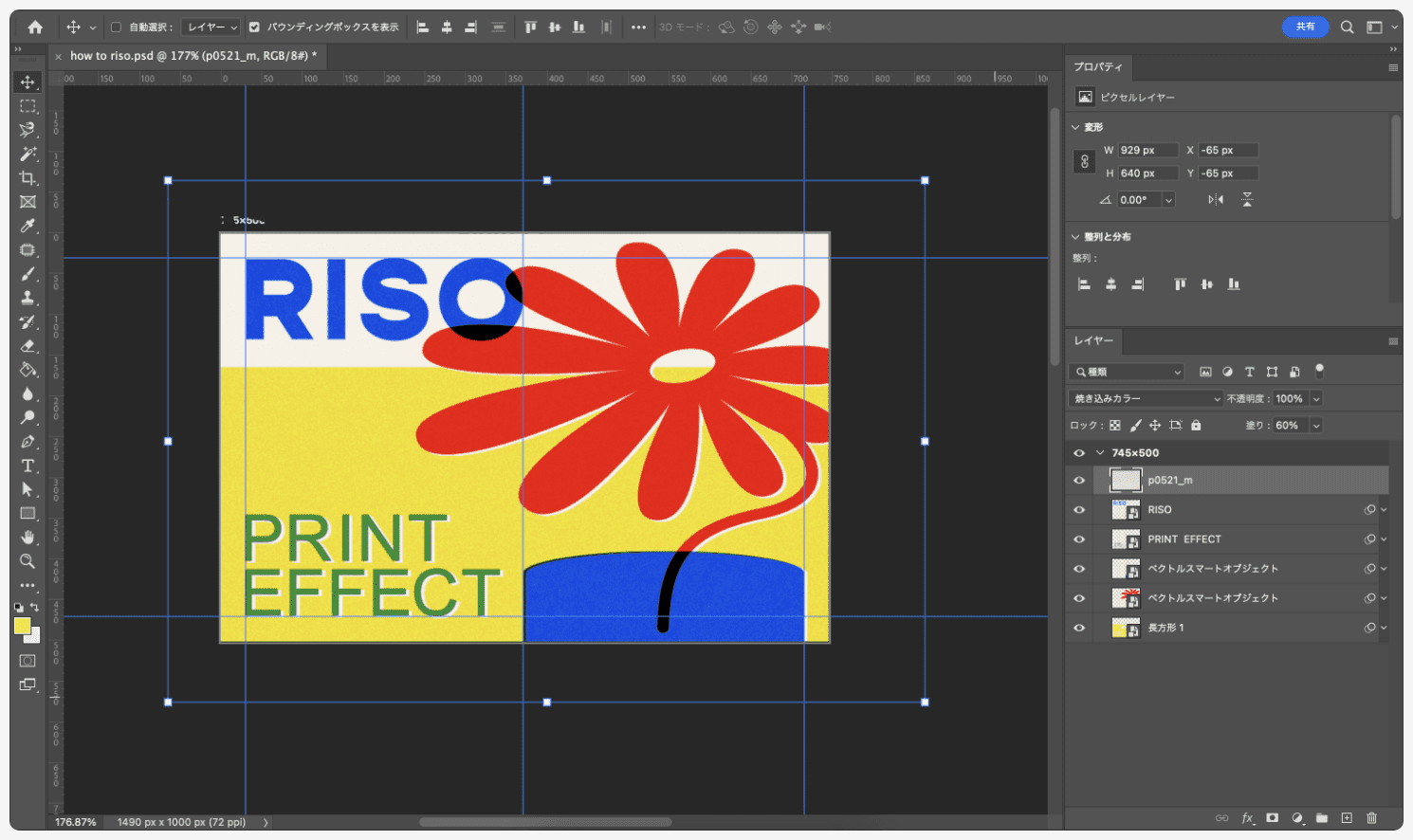Select the Clone Stamp tool
Screen dimensions: 1413x840
28,298
